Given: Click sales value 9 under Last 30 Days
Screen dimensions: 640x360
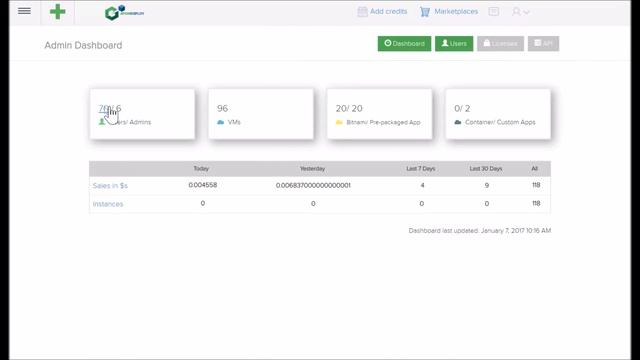Looking at the screenshot, I should [487, 185].
